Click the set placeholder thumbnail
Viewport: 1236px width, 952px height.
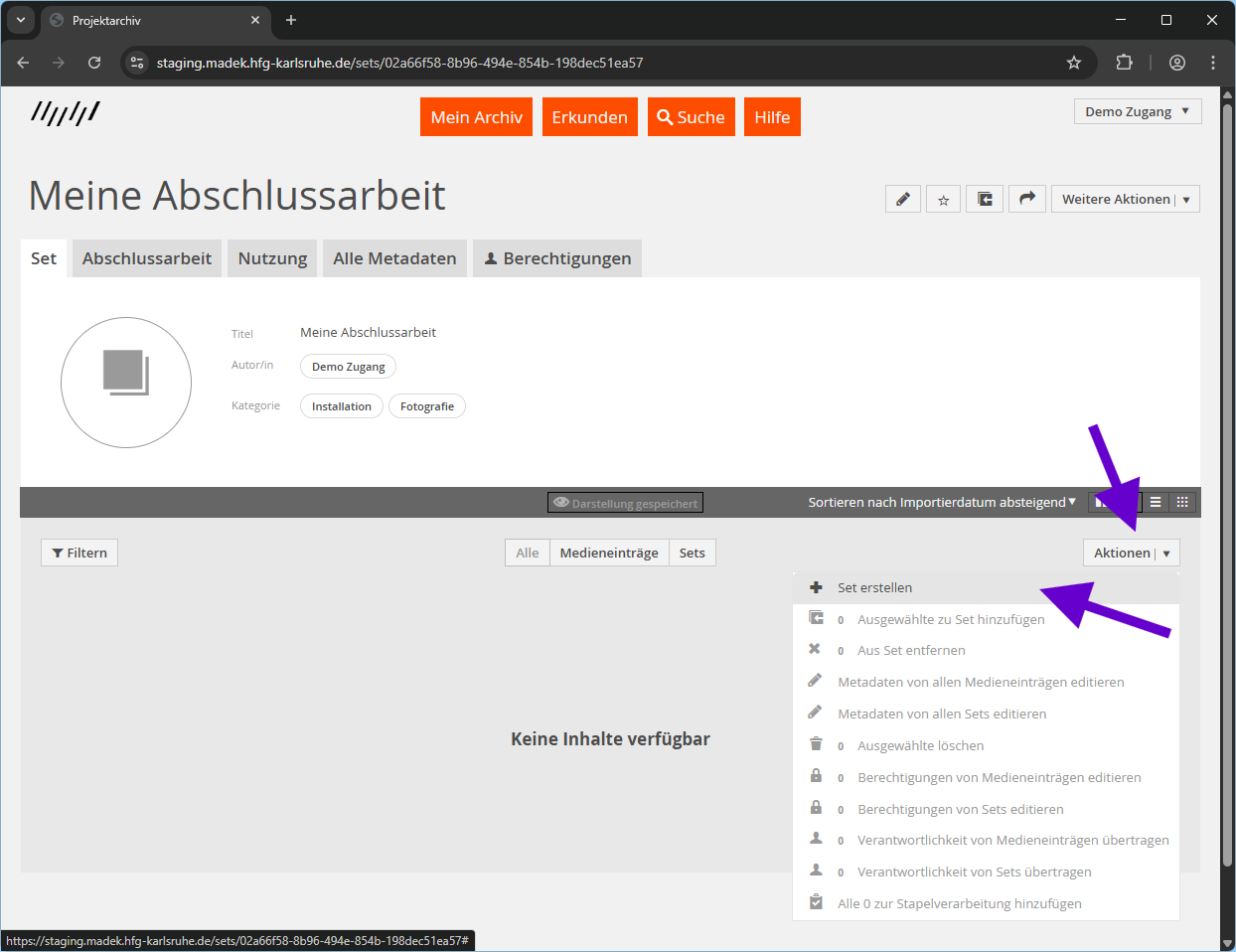pyautogui.click(x=126, y=383)
